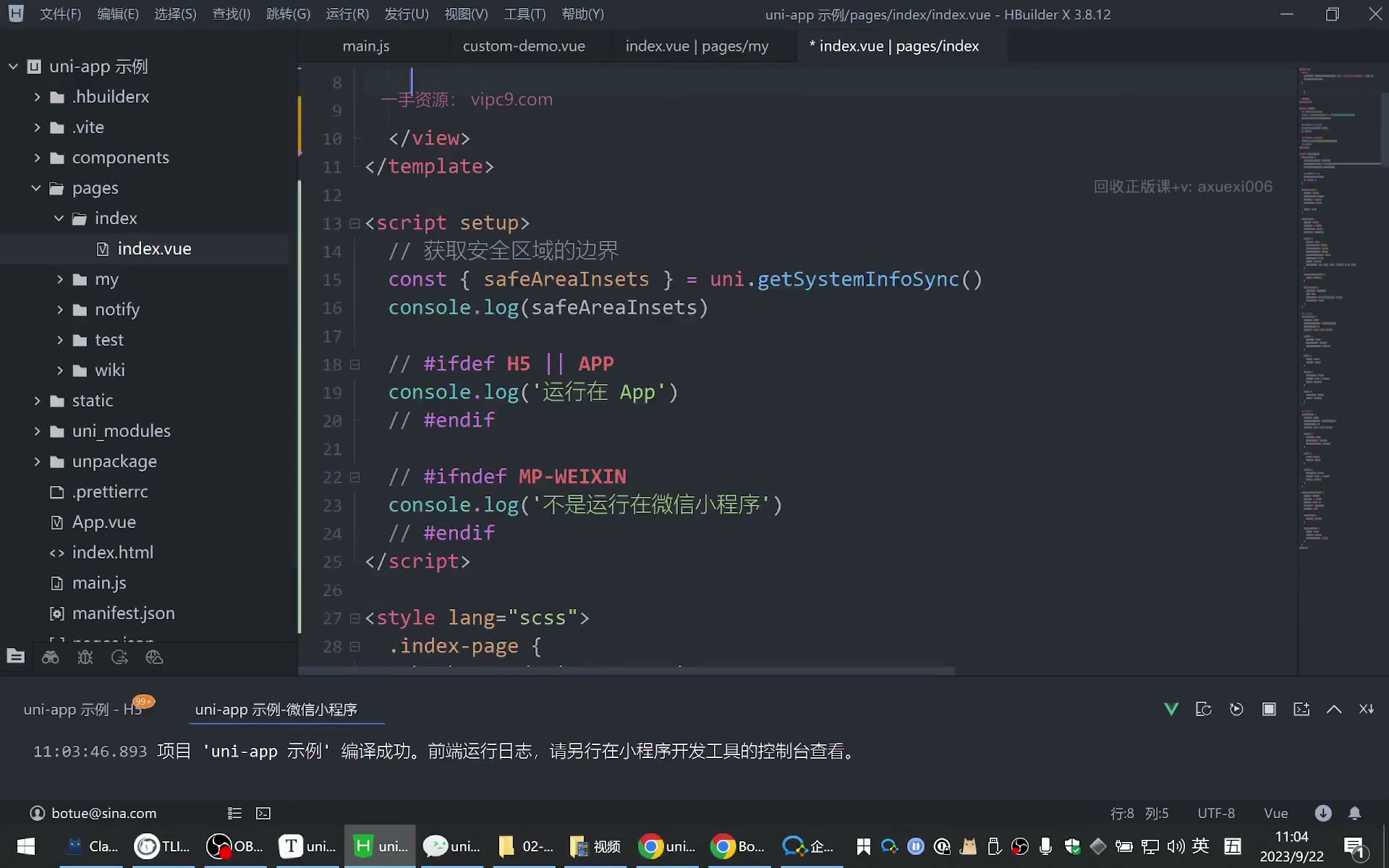
Task: Collapse console with the up chevron
Action: pos(1334,710)
